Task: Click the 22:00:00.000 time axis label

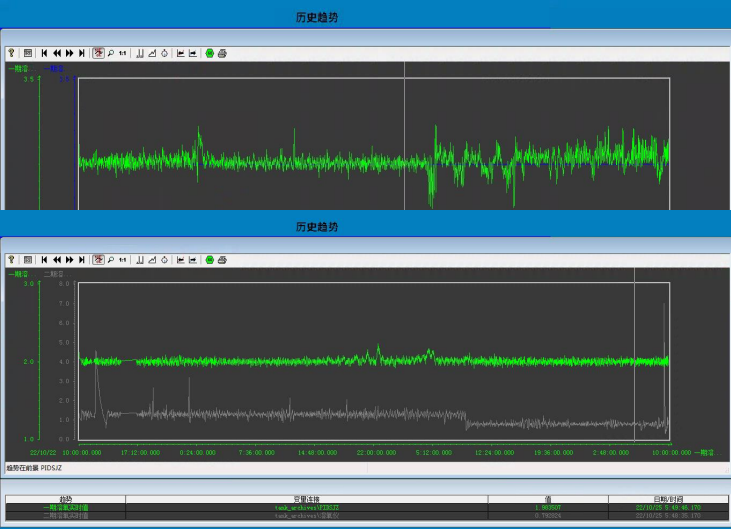Action: (376, 453)
